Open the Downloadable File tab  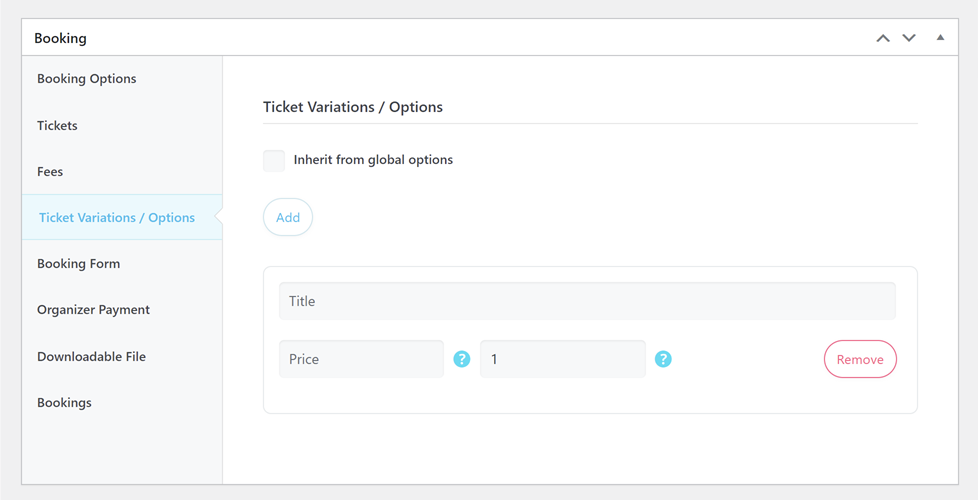point(91,356)
